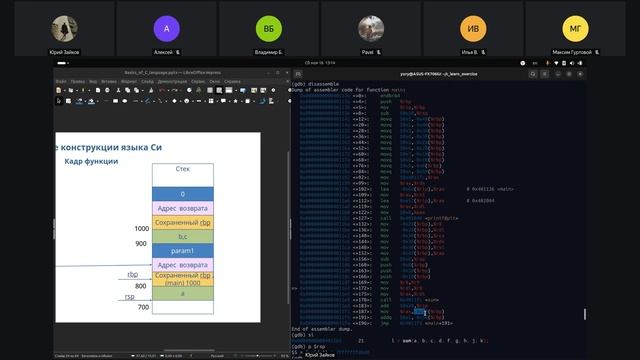
Task: Click the Line Color pencil icon
Action: coord(80,101)
